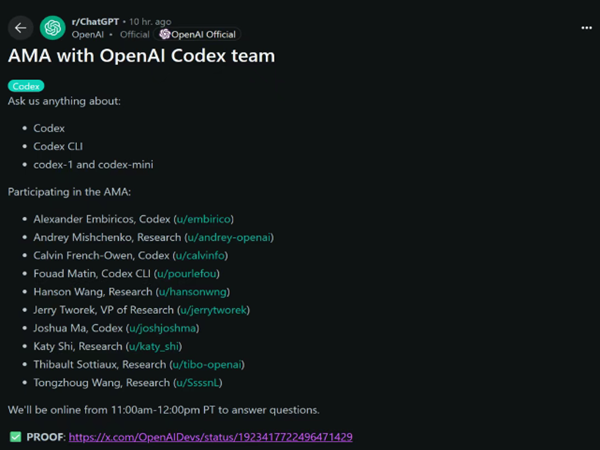Click the 'Tongzhoug Wang, Research' name text
The width and height of the screenshot is (600, 450).
tap(102, 383)
